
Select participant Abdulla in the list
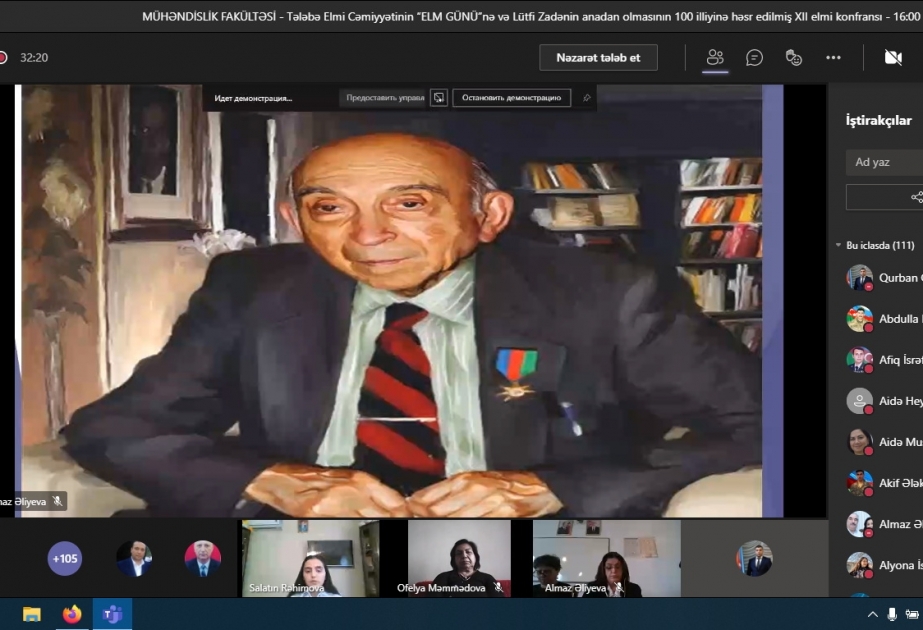coord(884,319)
